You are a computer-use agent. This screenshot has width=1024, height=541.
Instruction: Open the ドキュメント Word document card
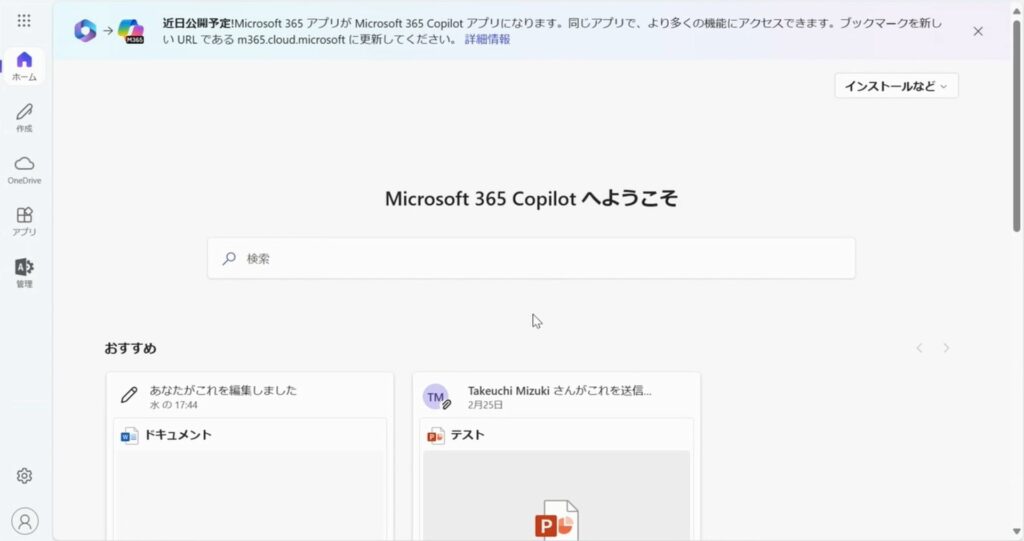[250, 456]
